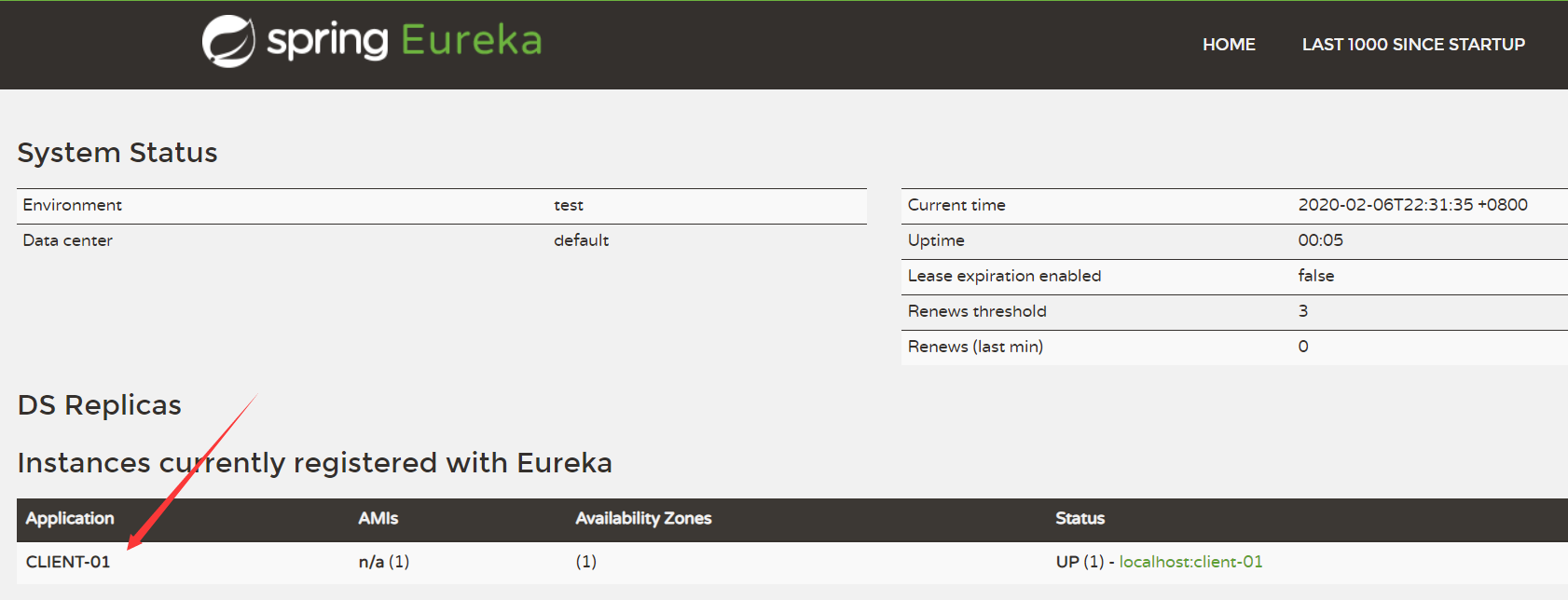Click the UP (1) status text
The width and height of the screenshot is (1568, 600).
(x=1079, y=562)
